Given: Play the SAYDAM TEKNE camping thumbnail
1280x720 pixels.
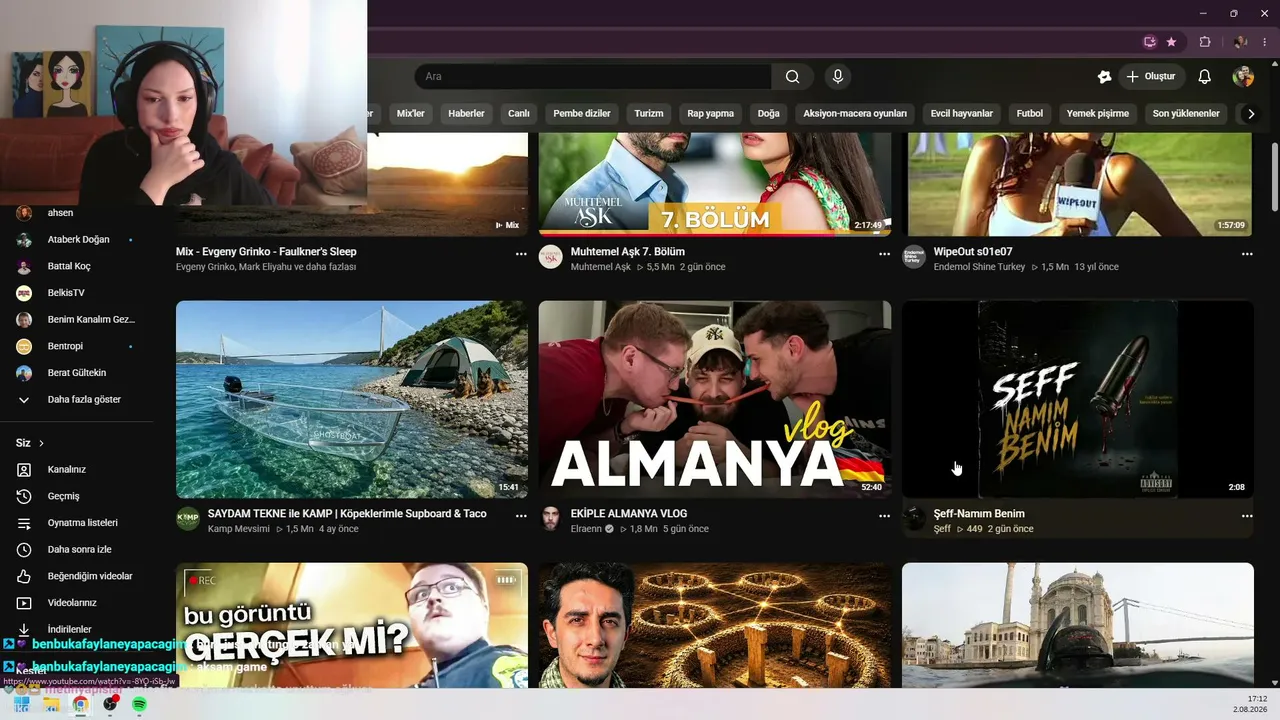Looking at the screenshot, I should [x=352, y=399].
